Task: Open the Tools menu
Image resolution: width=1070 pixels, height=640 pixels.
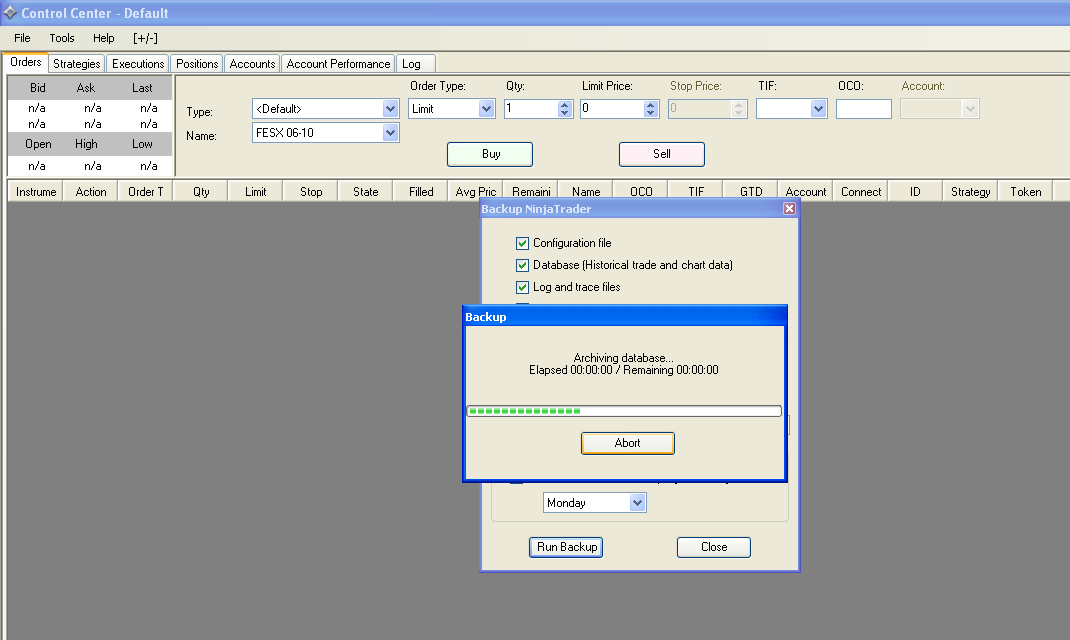Action: pos(62,38)
